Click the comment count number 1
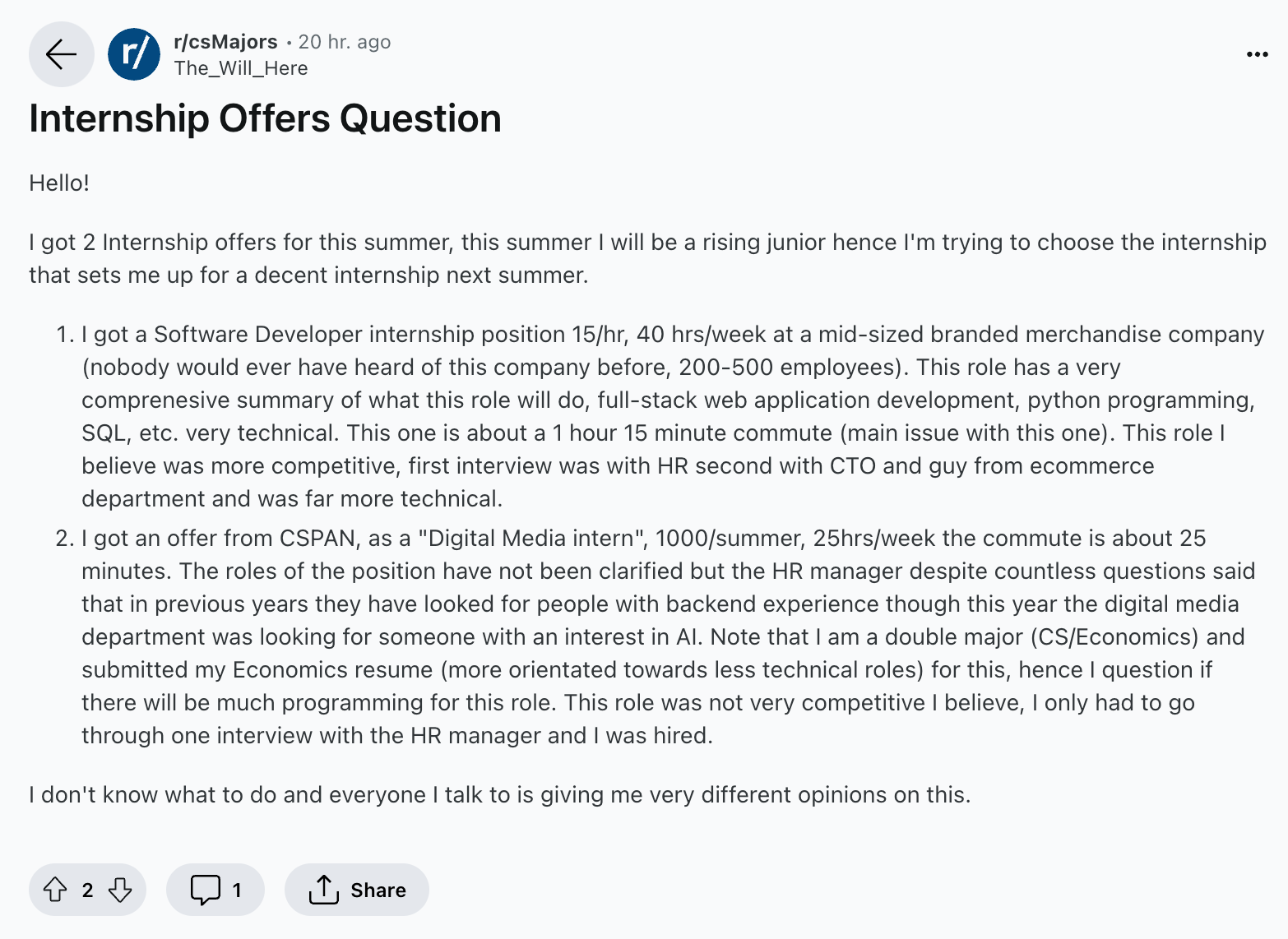Image resolution: width=1288 pixels, height=939 pixels. [237, 890]
